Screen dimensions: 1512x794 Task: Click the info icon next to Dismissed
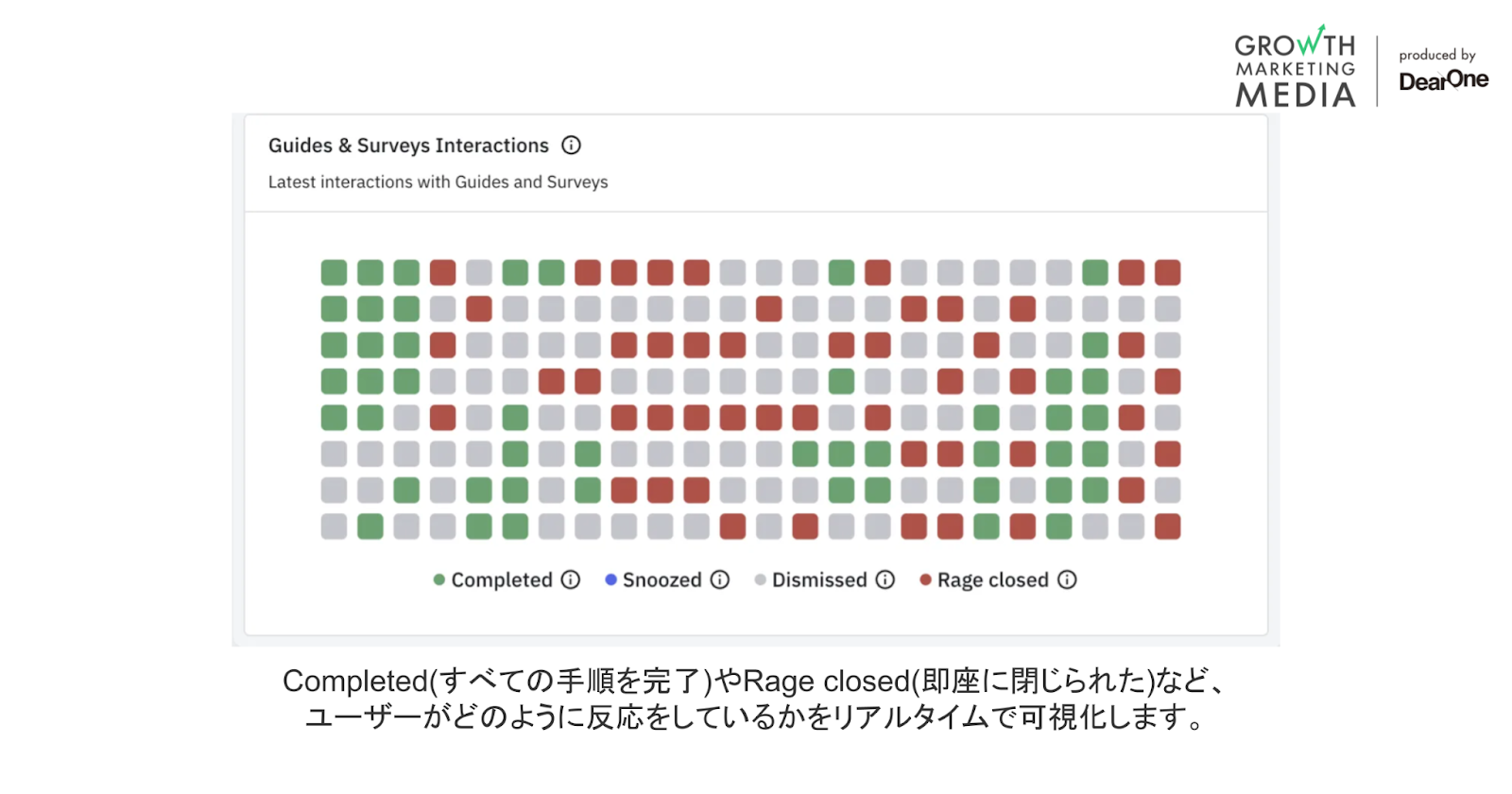pos(885,579)
